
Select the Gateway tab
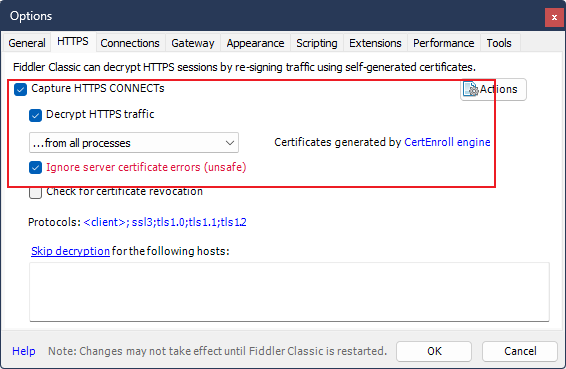click(x=193, y=43)
